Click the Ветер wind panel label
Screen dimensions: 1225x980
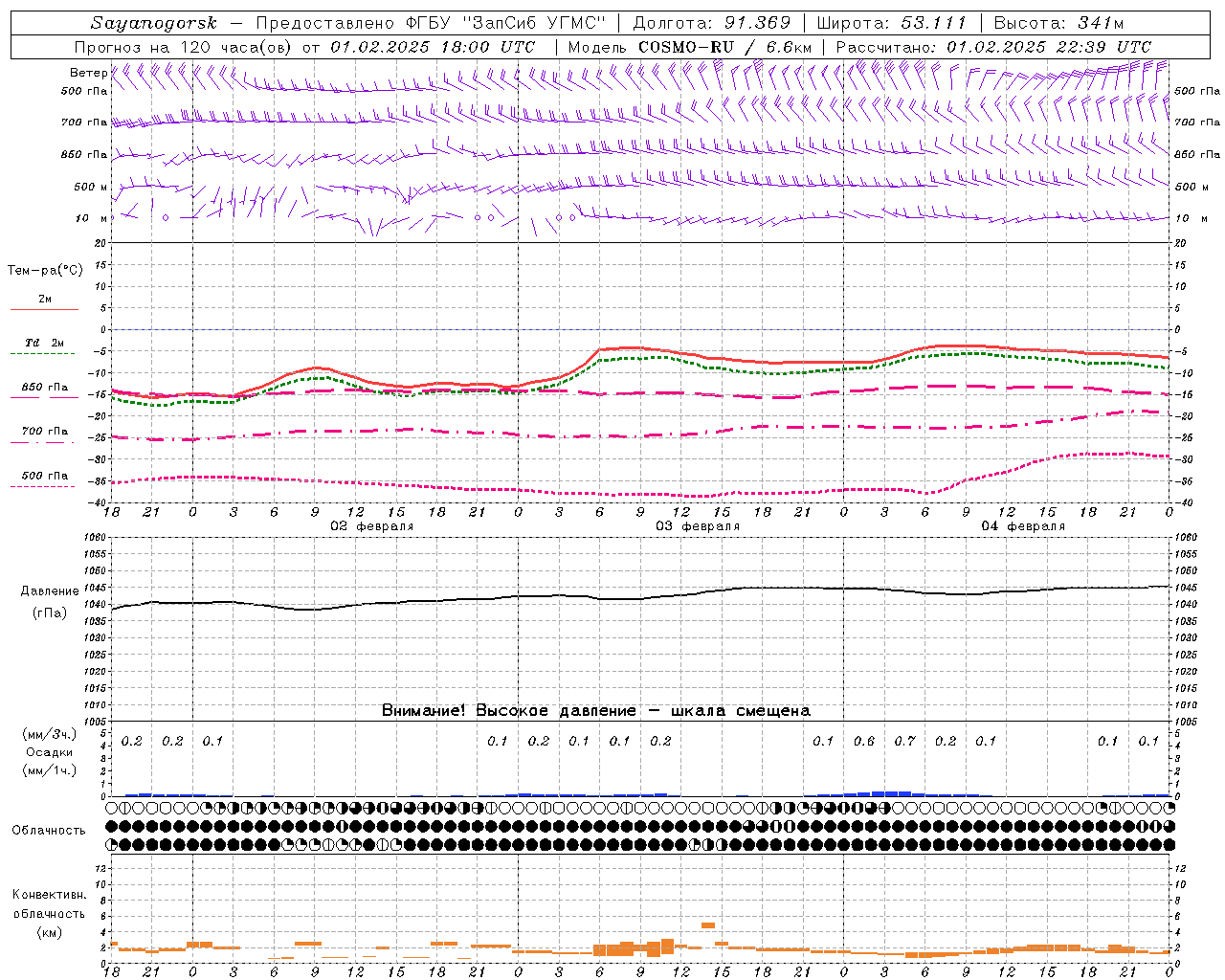(88, 73)
